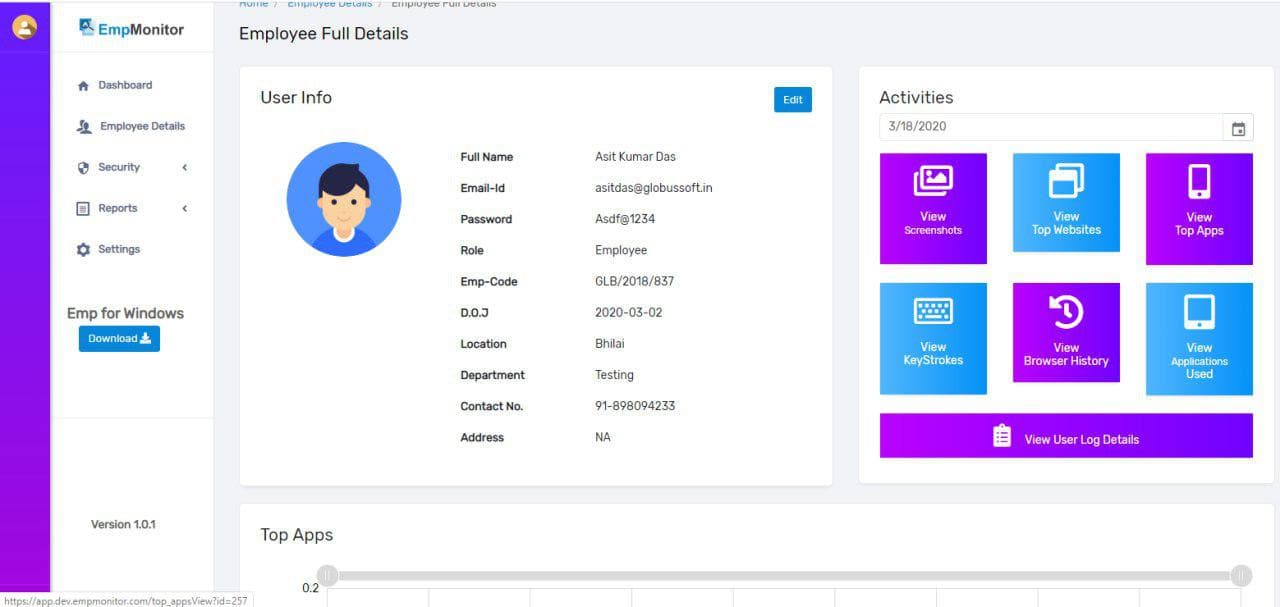Click the Home breadcrumb link
The width and height of the screenshot is (1280, 607).
253,4
